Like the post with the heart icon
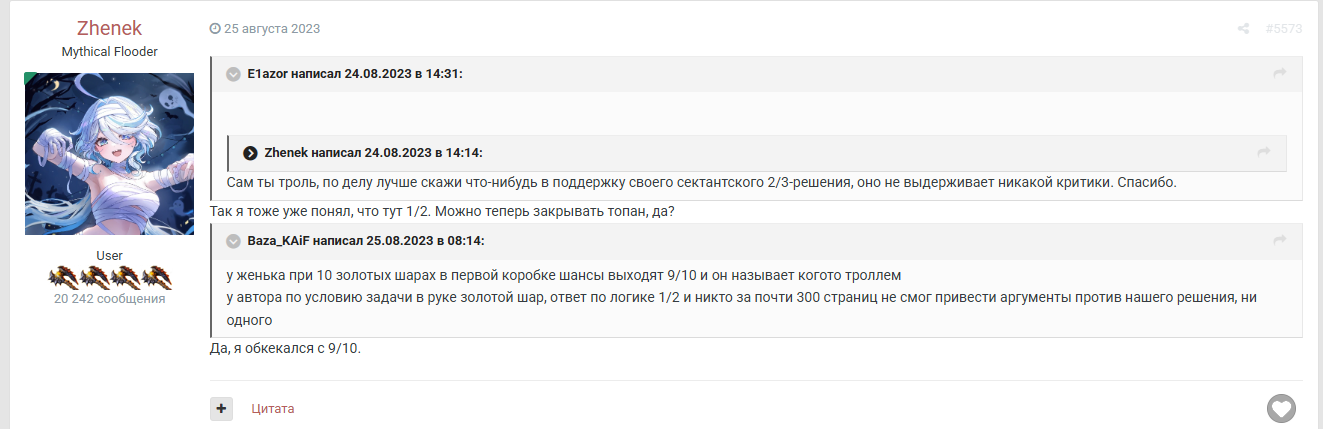Viewport: 1323px width, 429px height. point(1281,408)
